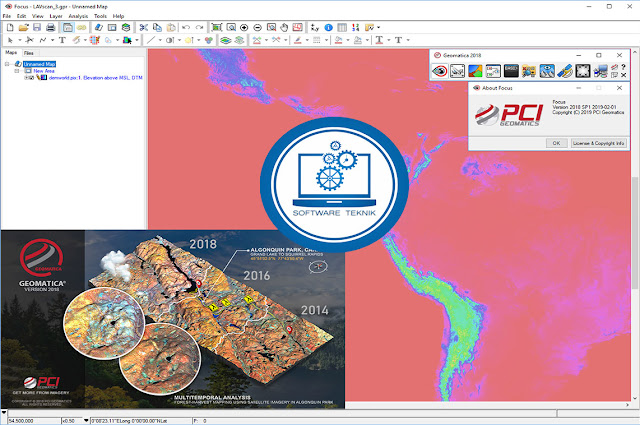Launch the satellite icon in Geomatica toolbar
Image resolution: width=640 pixels, height=425 pixels.
pyautogui.click(x=565, y=71)
